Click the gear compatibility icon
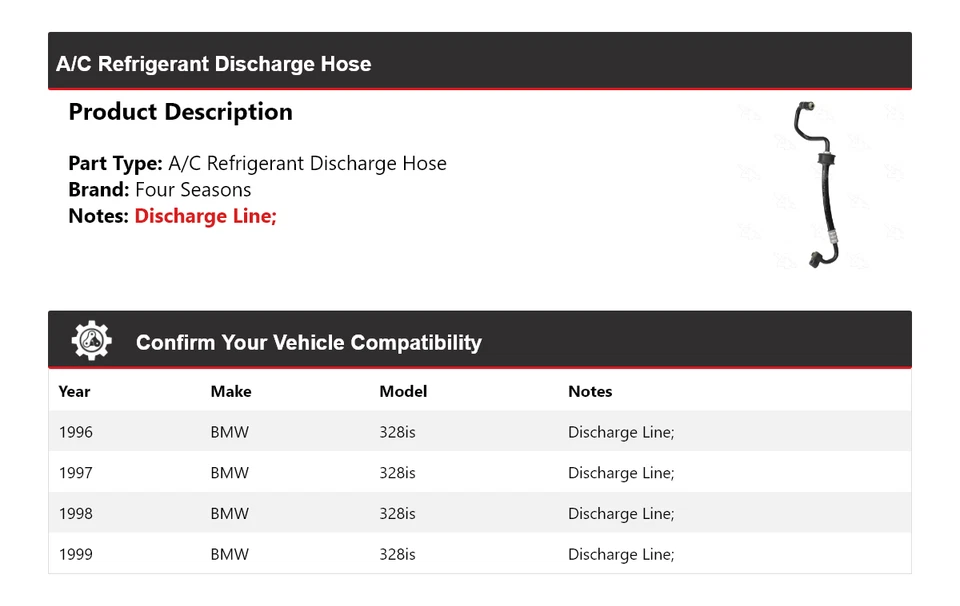 [91, 341]
